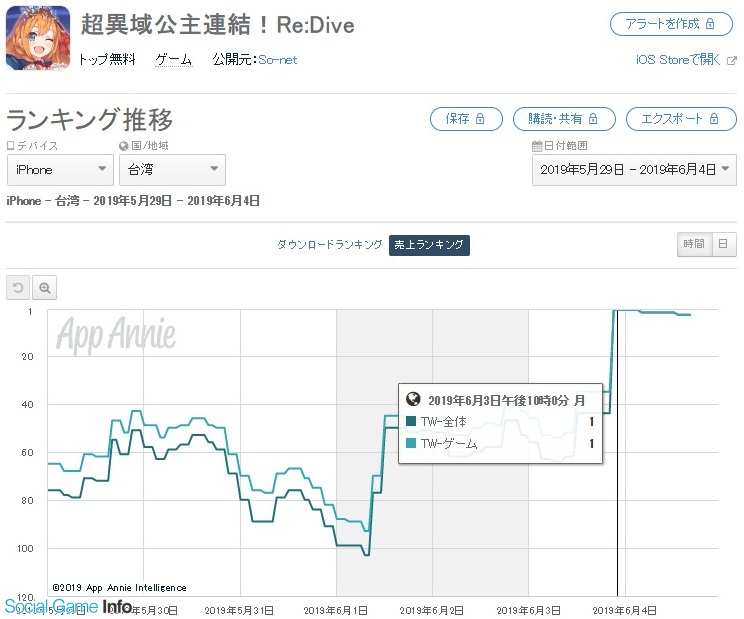Click the lock icon on 購読・共有 button
This screenshot has height=619, width=744.
click(x=593, y=119)
